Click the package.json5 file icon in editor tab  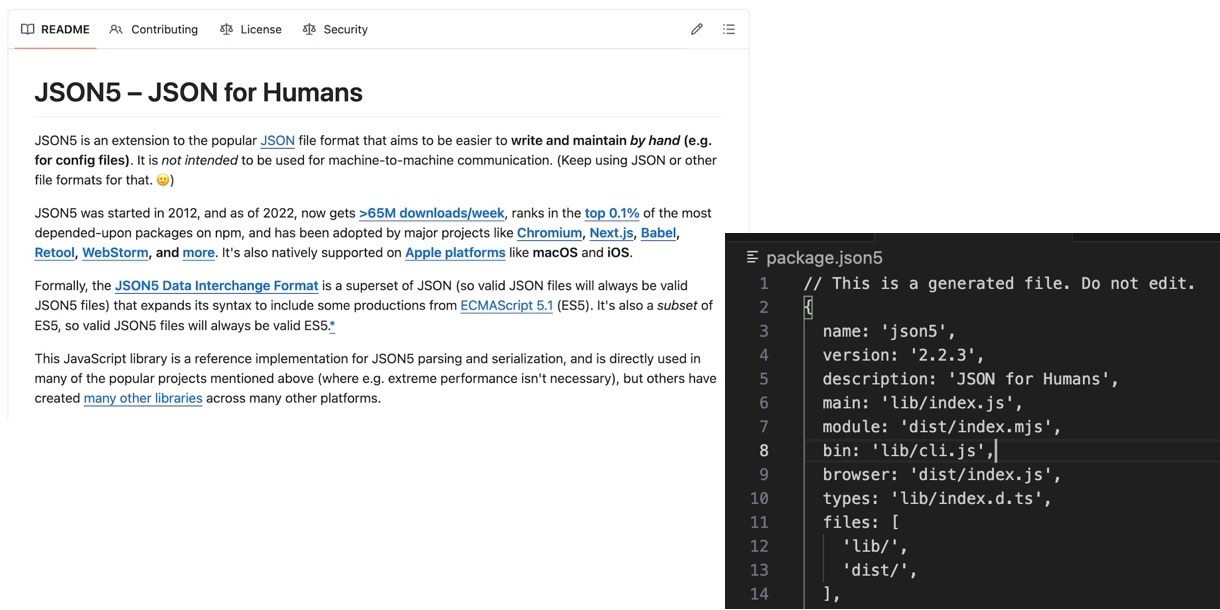pos(753,258)
